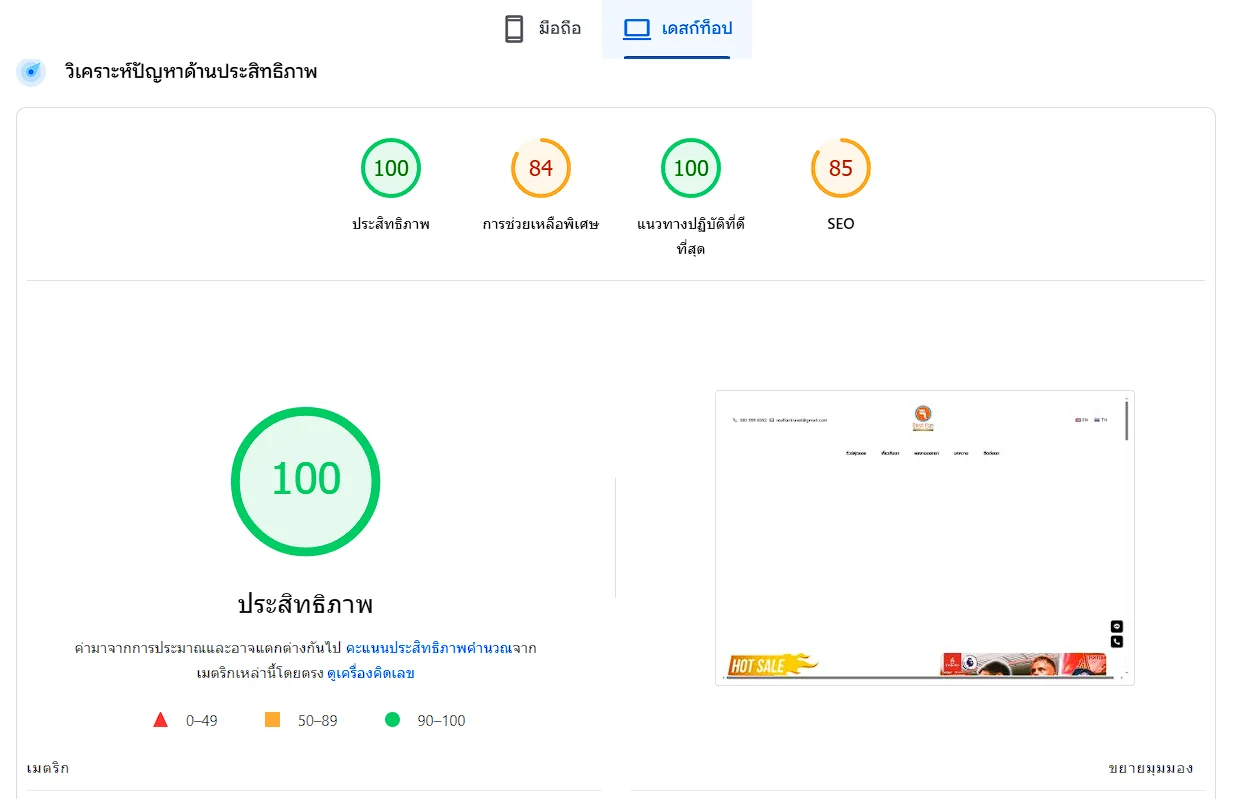Open the 84 การช่วยเหลือพิเศษ score gauge
This screenshot has height=808, width=1234.
pos(540,168)
